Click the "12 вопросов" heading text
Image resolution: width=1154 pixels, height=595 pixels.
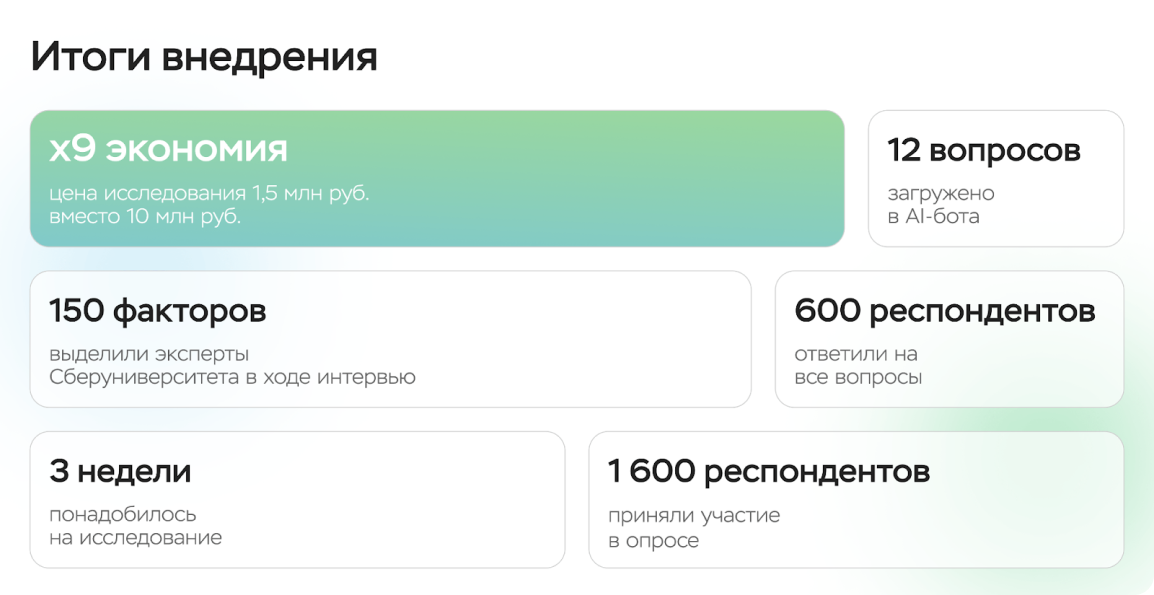[984, 150]
